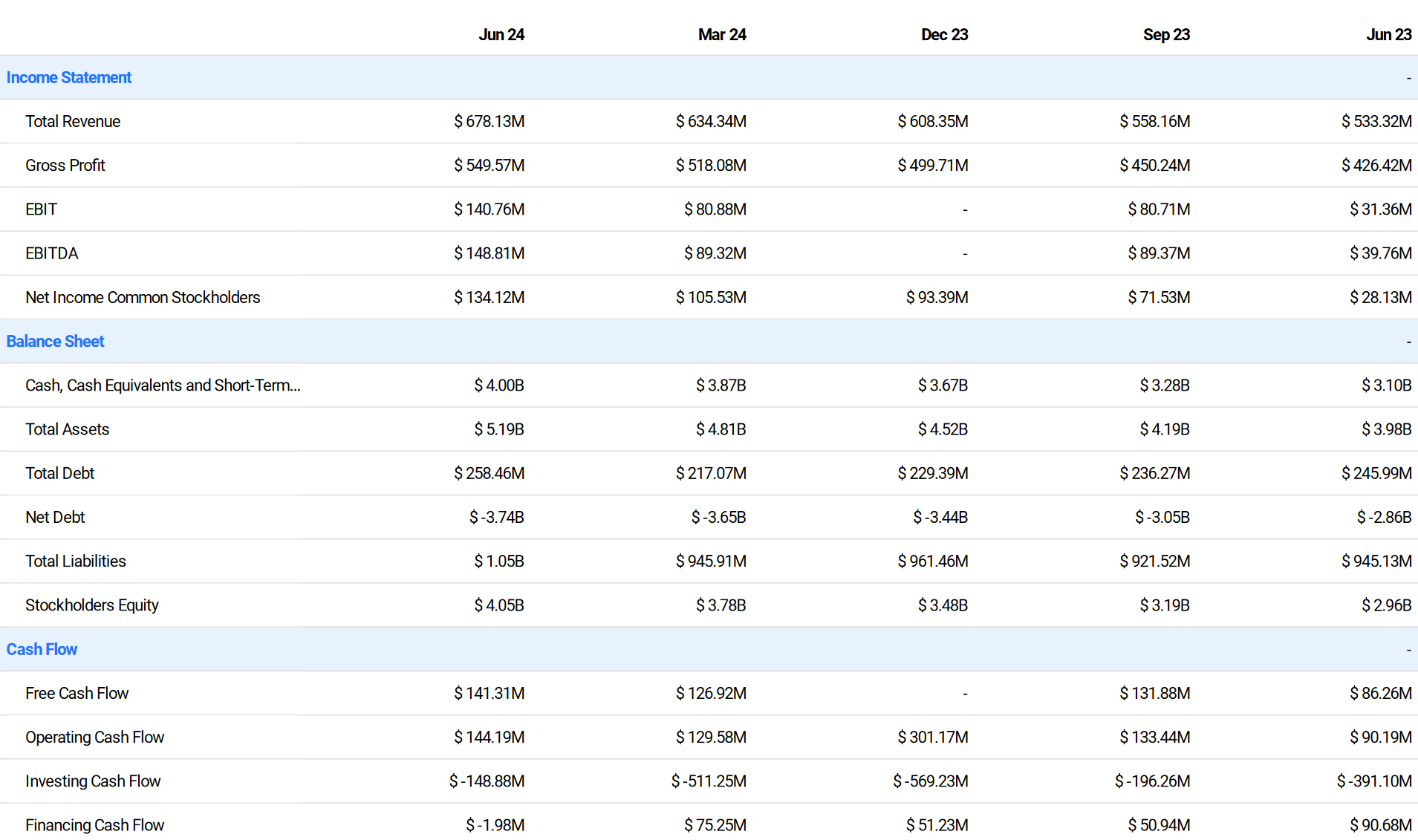Select Net Debt value $ -3.05B
The height and width of the screenshot is (840, 1418).
click(x=1162, y=517)
